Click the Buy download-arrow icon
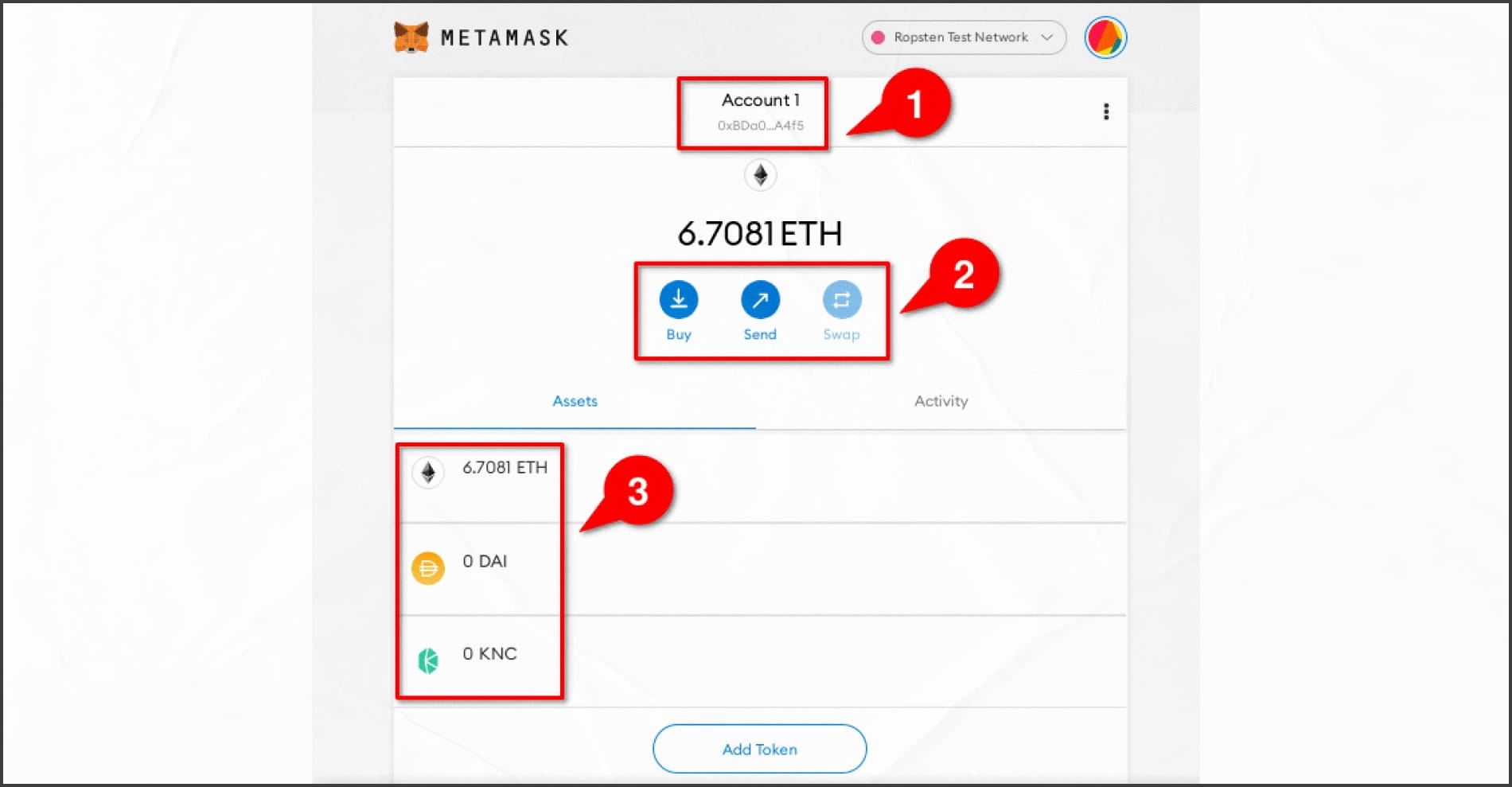 coord(679,300)
